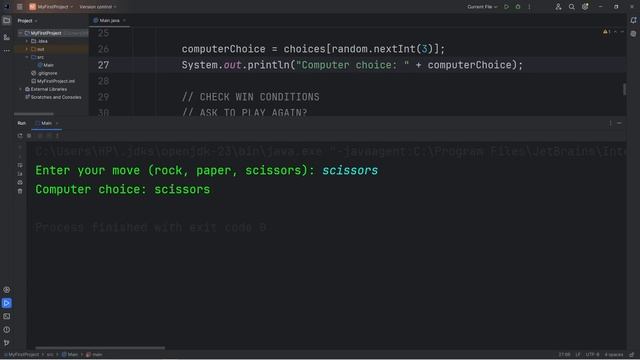Select the Run panel title label
The width and height of the screenshot is (640, 360).
22,123
